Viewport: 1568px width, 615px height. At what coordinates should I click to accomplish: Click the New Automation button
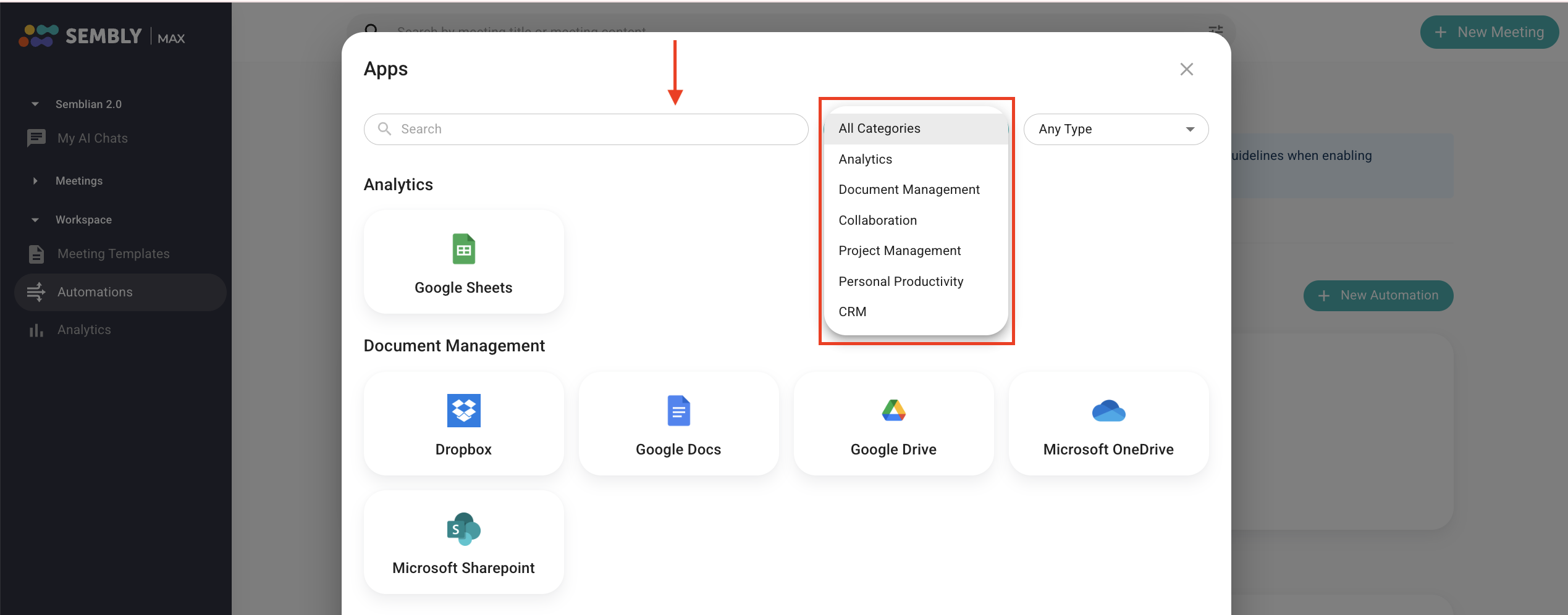1378,296
